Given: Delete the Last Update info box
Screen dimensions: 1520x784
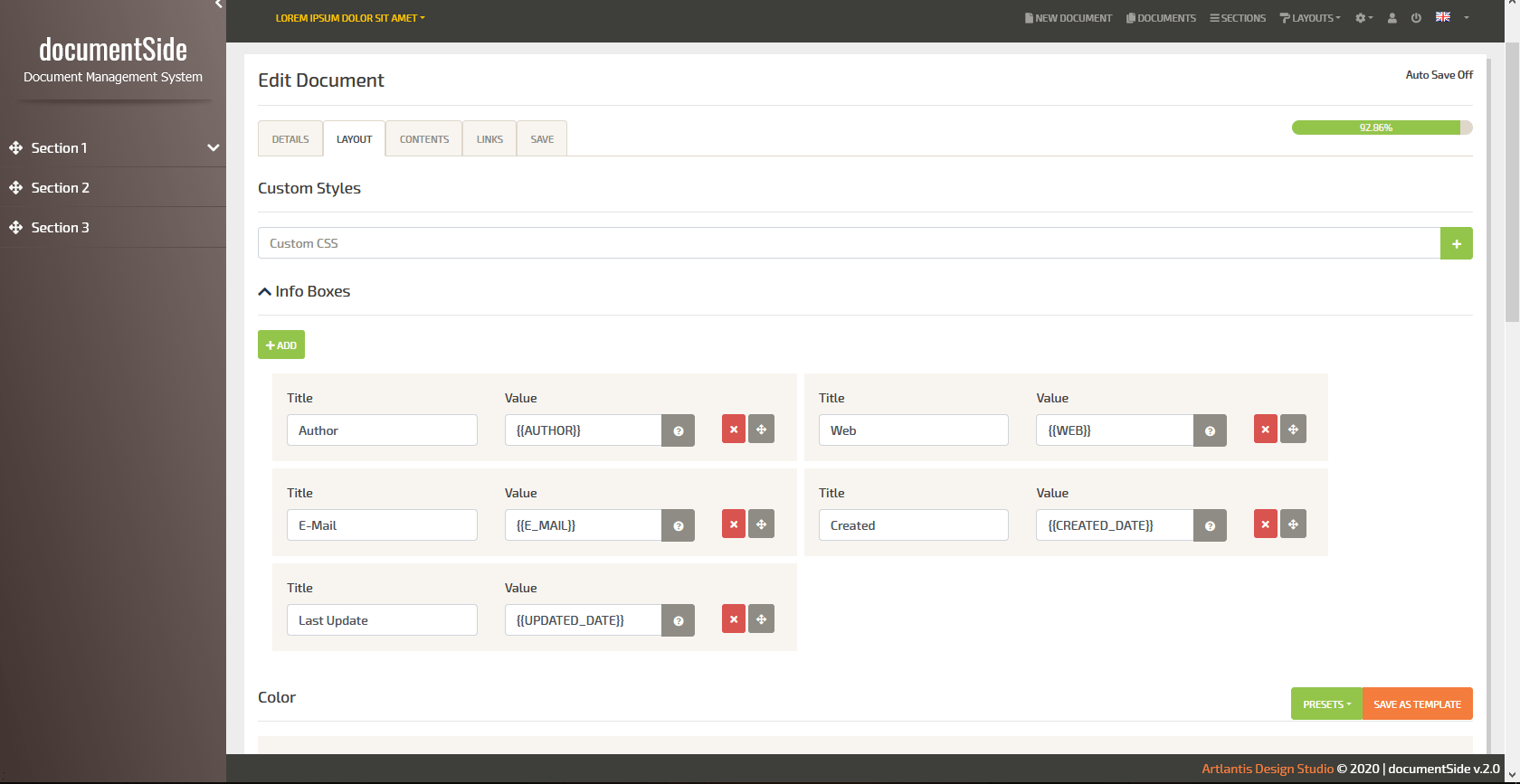Looking at the screenshot, I should (x=734, y=619).
